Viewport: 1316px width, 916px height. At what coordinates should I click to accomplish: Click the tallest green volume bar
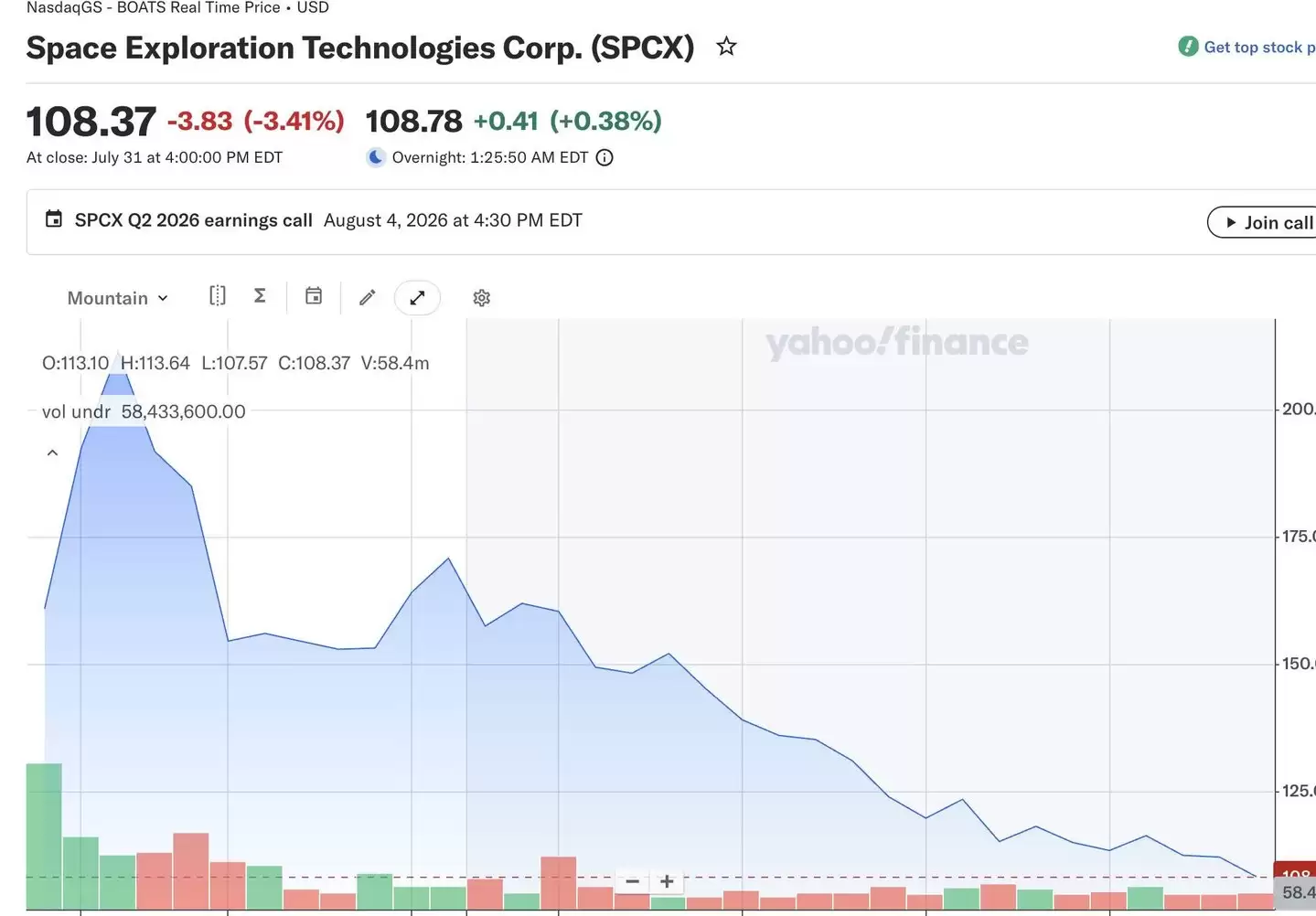pos(44,836)
